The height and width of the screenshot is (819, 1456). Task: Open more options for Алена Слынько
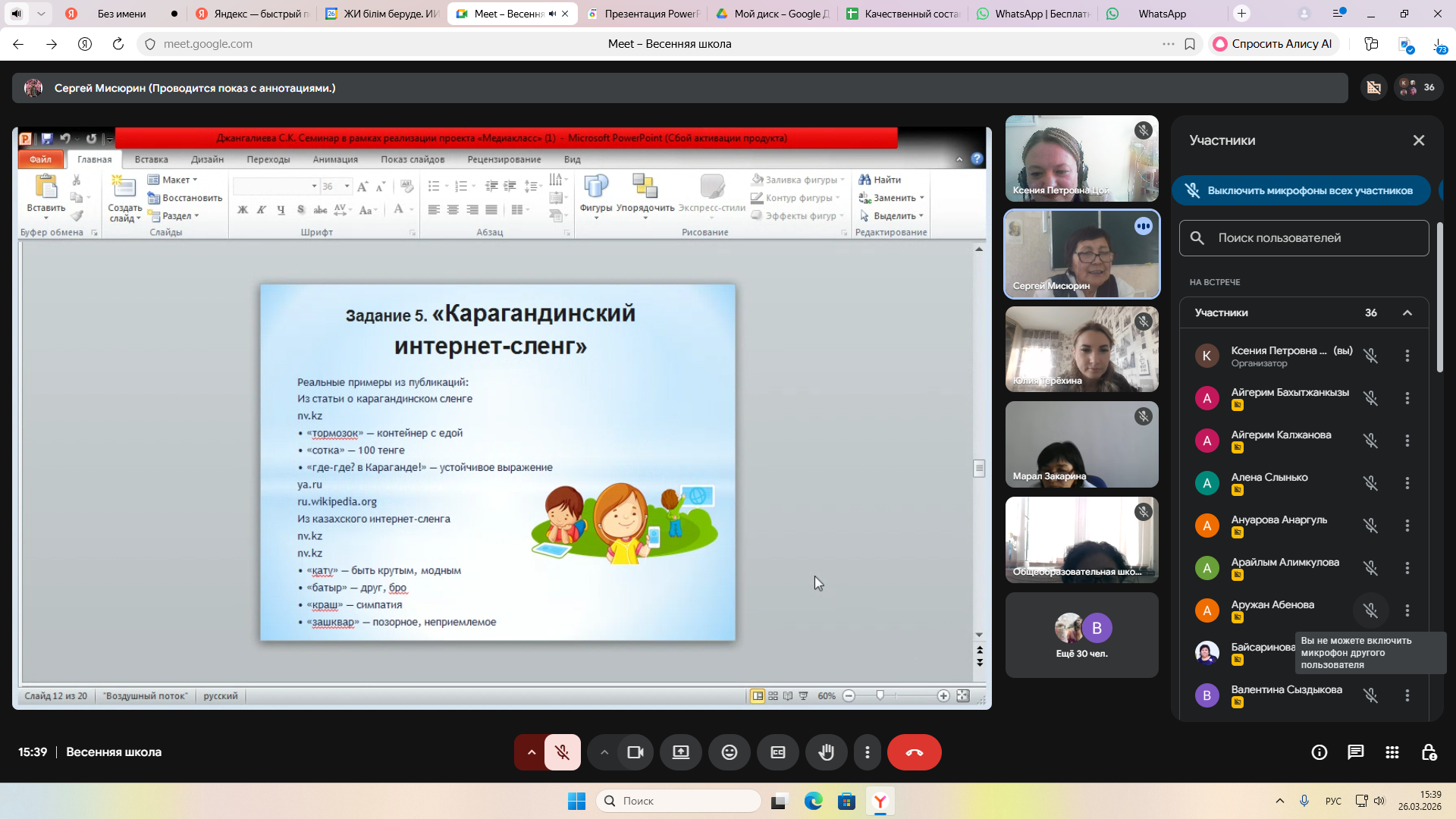click(1407, 483)
